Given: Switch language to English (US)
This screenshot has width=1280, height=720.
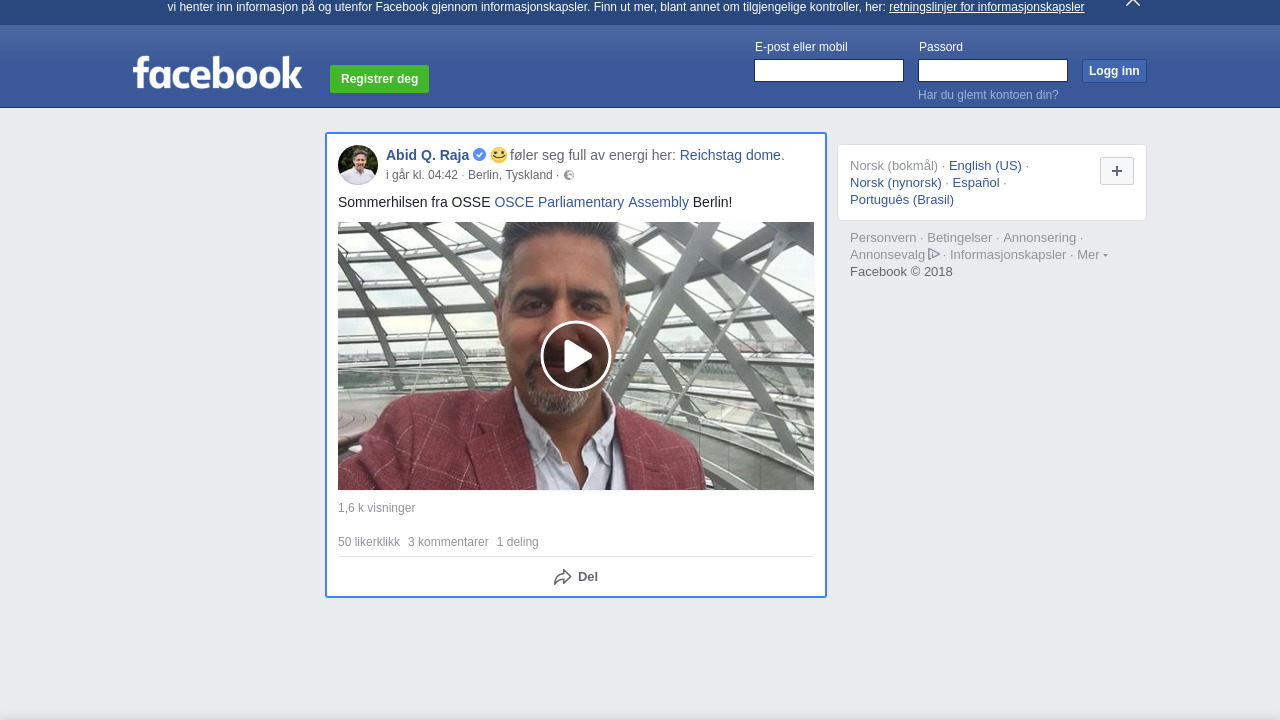Looking at the screenshot, I should point(985,166).
